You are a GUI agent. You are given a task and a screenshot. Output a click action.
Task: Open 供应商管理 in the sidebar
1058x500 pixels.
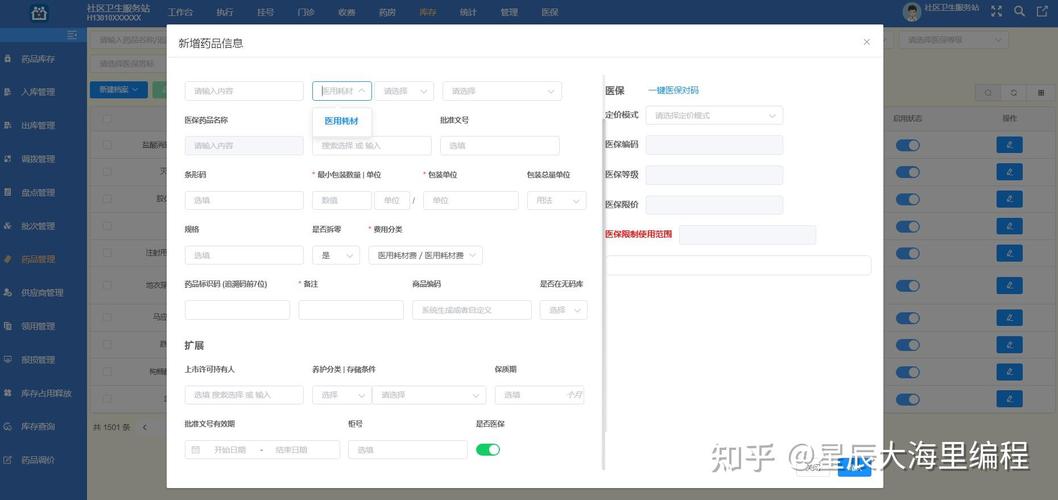tap(44, 293)
